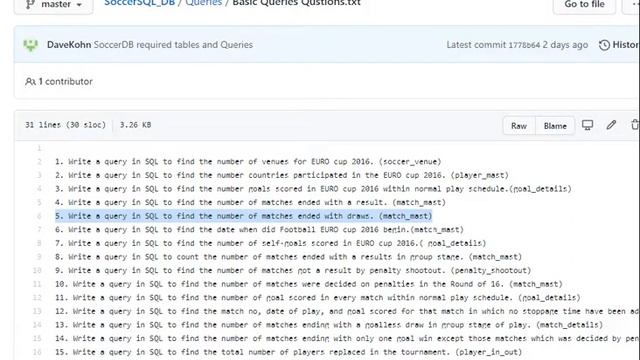Click line number 11 in the gutter
The height and width of the screenshot is (360, 640).
[x=37, y=284]
